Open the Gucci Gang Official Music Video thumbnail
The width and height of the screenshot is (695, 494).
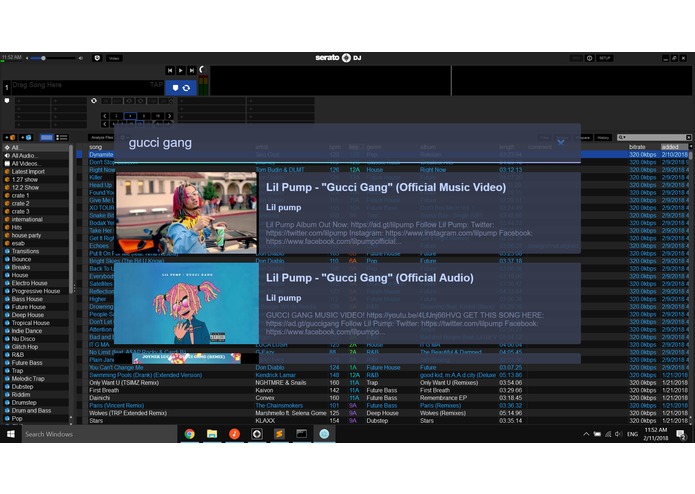[x=186, y=213]
